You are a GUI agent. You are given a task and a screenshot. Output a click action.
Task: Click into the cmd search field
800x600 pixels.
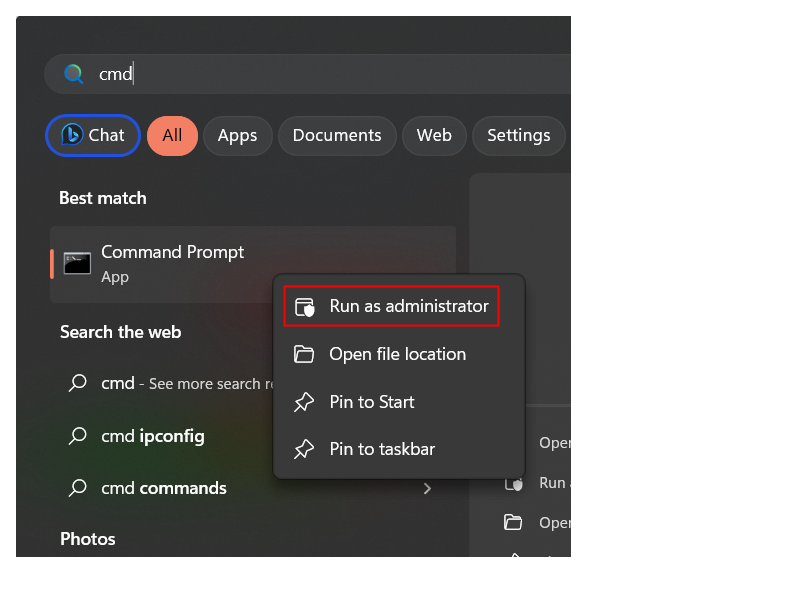pyautogui.click(x=308, y=74)
